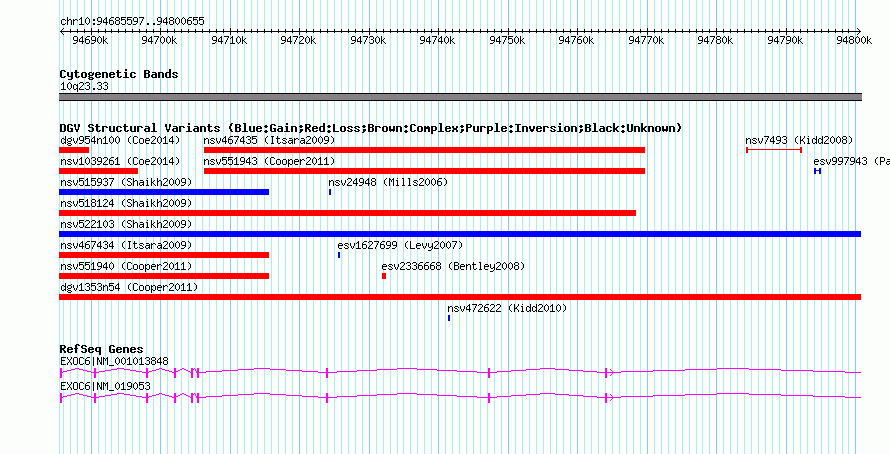Open the EXOC6|NM_019053 gene label

click(105, 386)
